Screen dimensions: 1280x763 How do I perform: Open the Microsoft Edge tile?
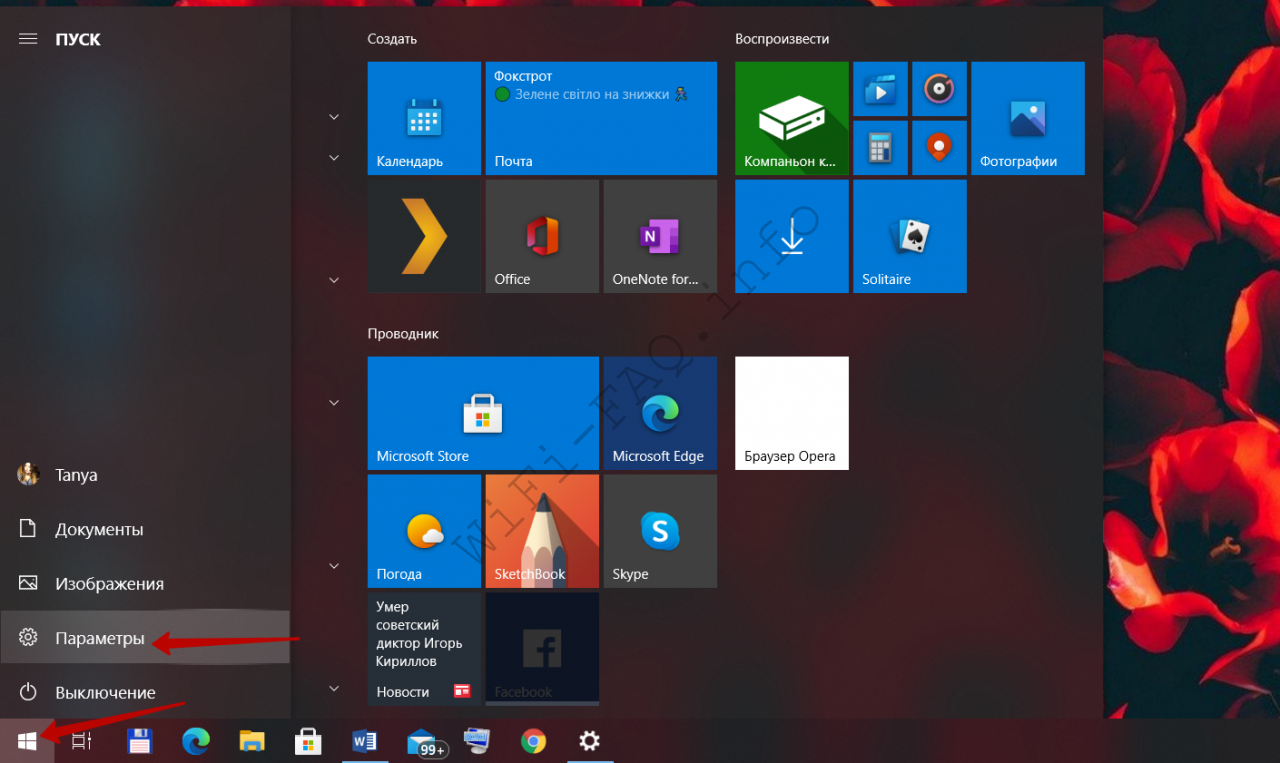[x=659, y=413]
